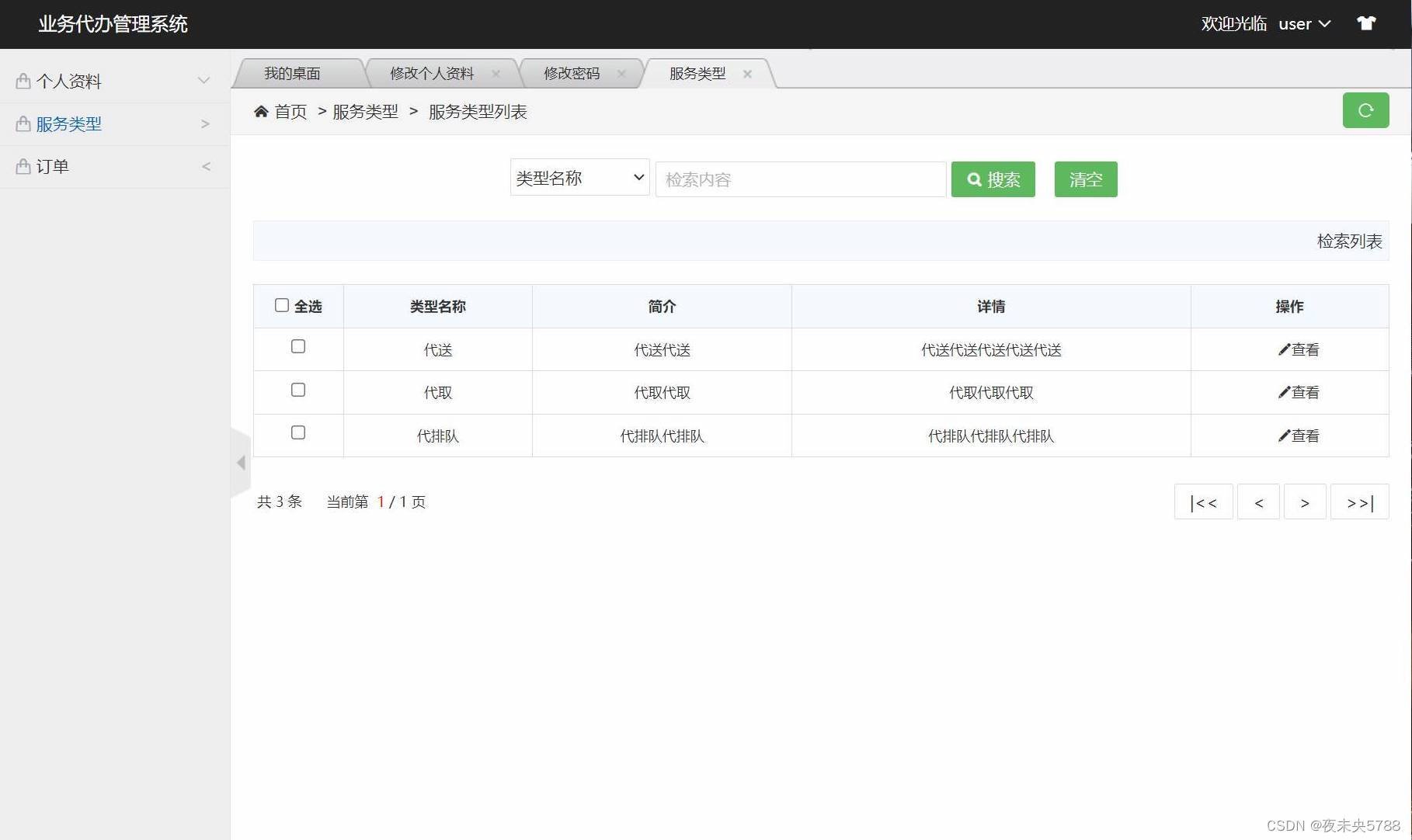Click the pencil icon in the 代取 row
The width and height of the screenshot is (1412, 840).
1284,393
